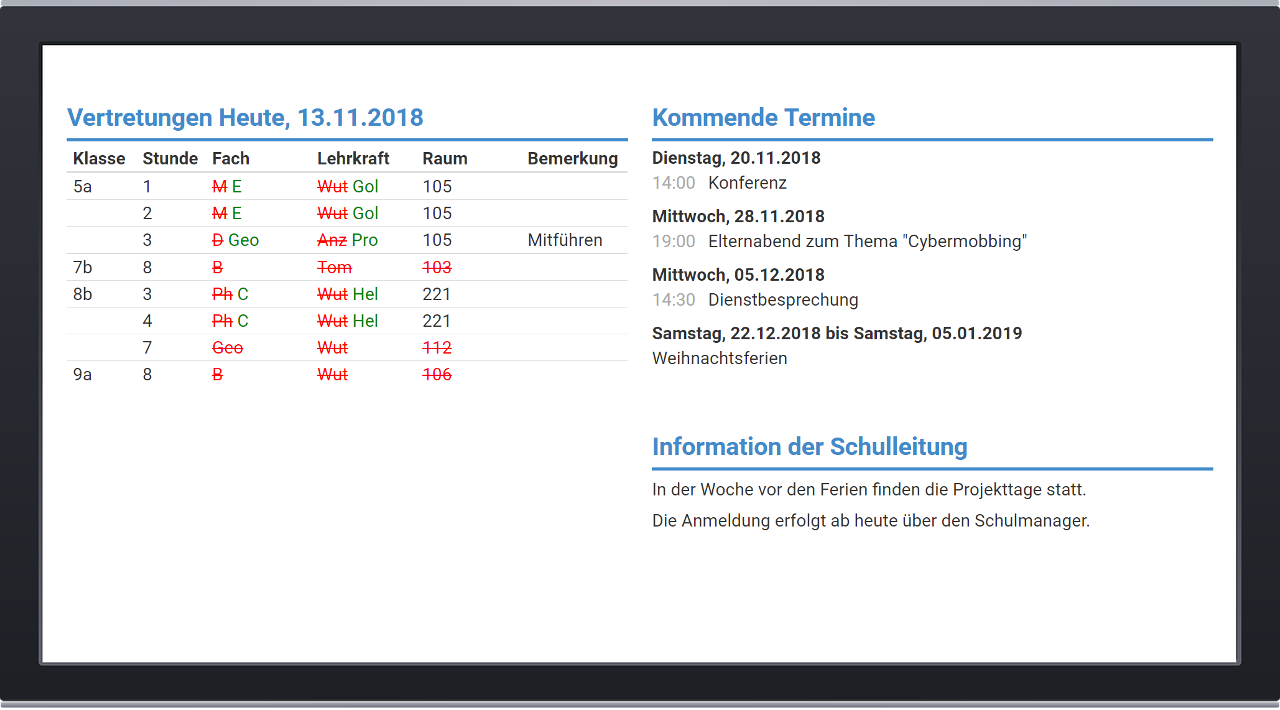This screenshot has height=710, width=1280.
Task: Click the Schulmanager registration line
Action: (871, 521)
